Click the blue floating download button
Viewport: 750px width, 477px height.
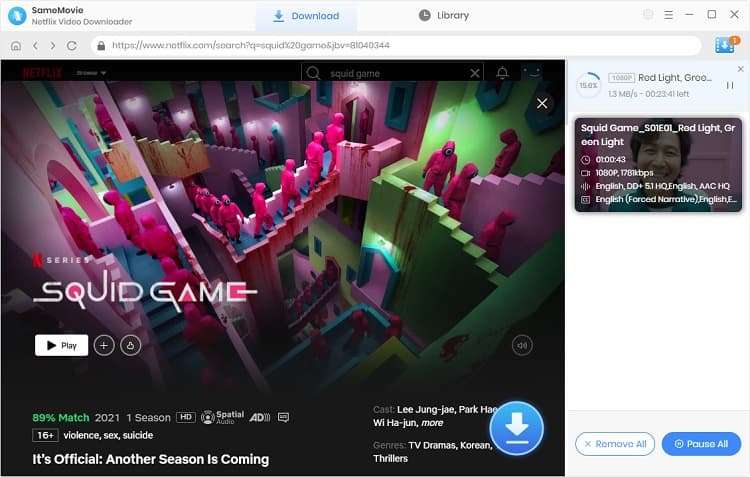(x=516, y=428)
